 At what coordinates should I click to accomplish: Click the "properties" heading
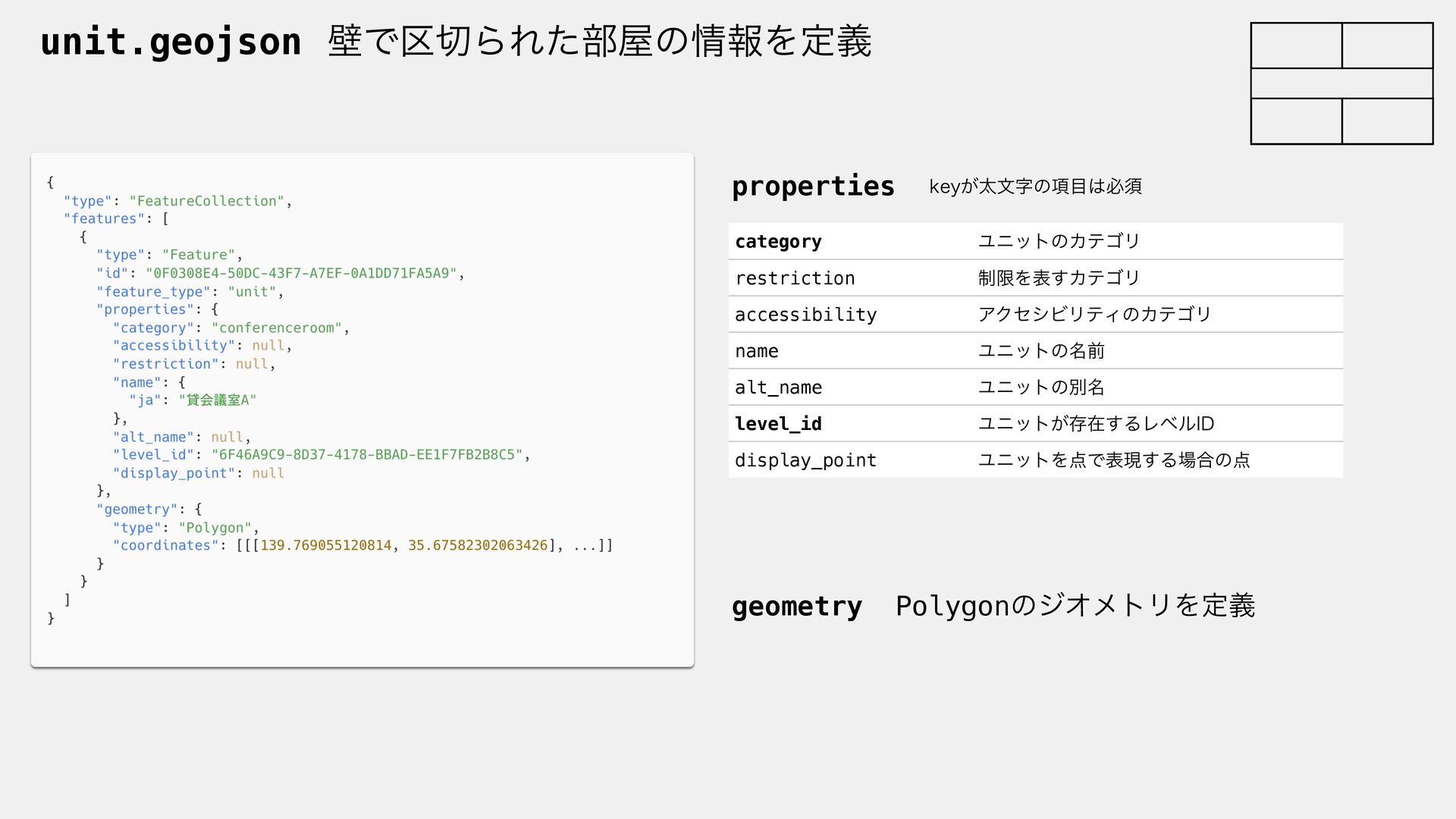(x=813, y=187)
